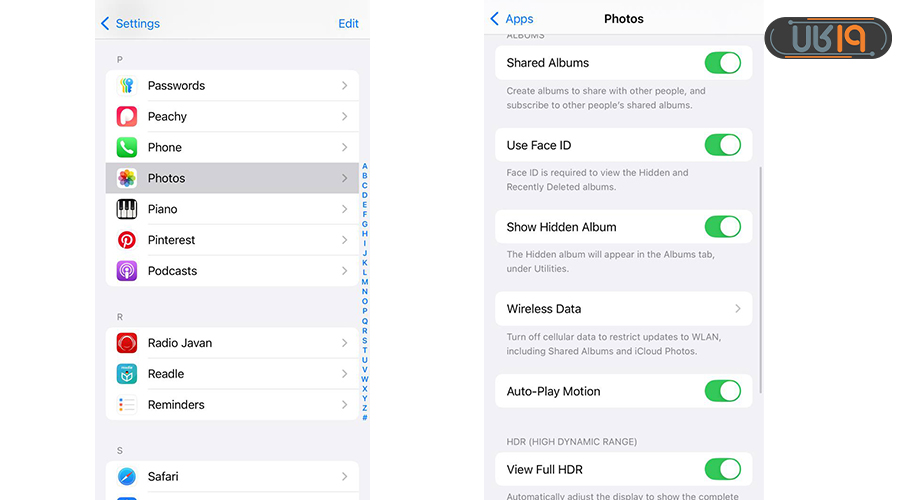
Task: Tap the Peachy app icon
Action: coord(127,117)
